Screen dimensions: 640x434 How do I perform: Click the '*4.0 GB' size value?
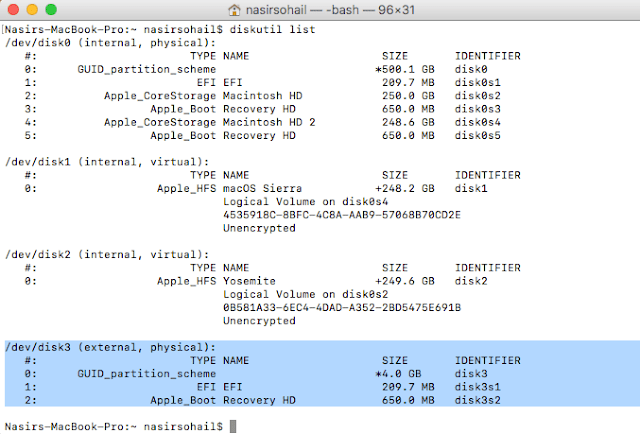(398, 374)
